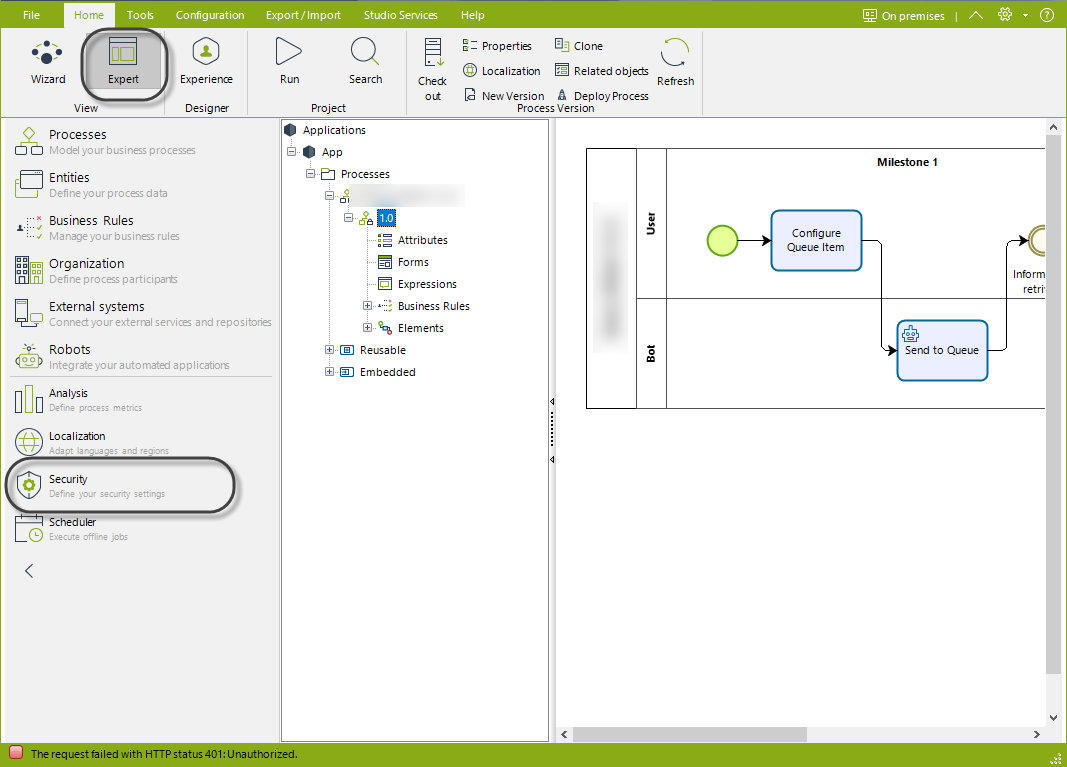This screenshot has height=767, width=1067.
Task: Open the help question mark icon
Action: point(1047,15)
